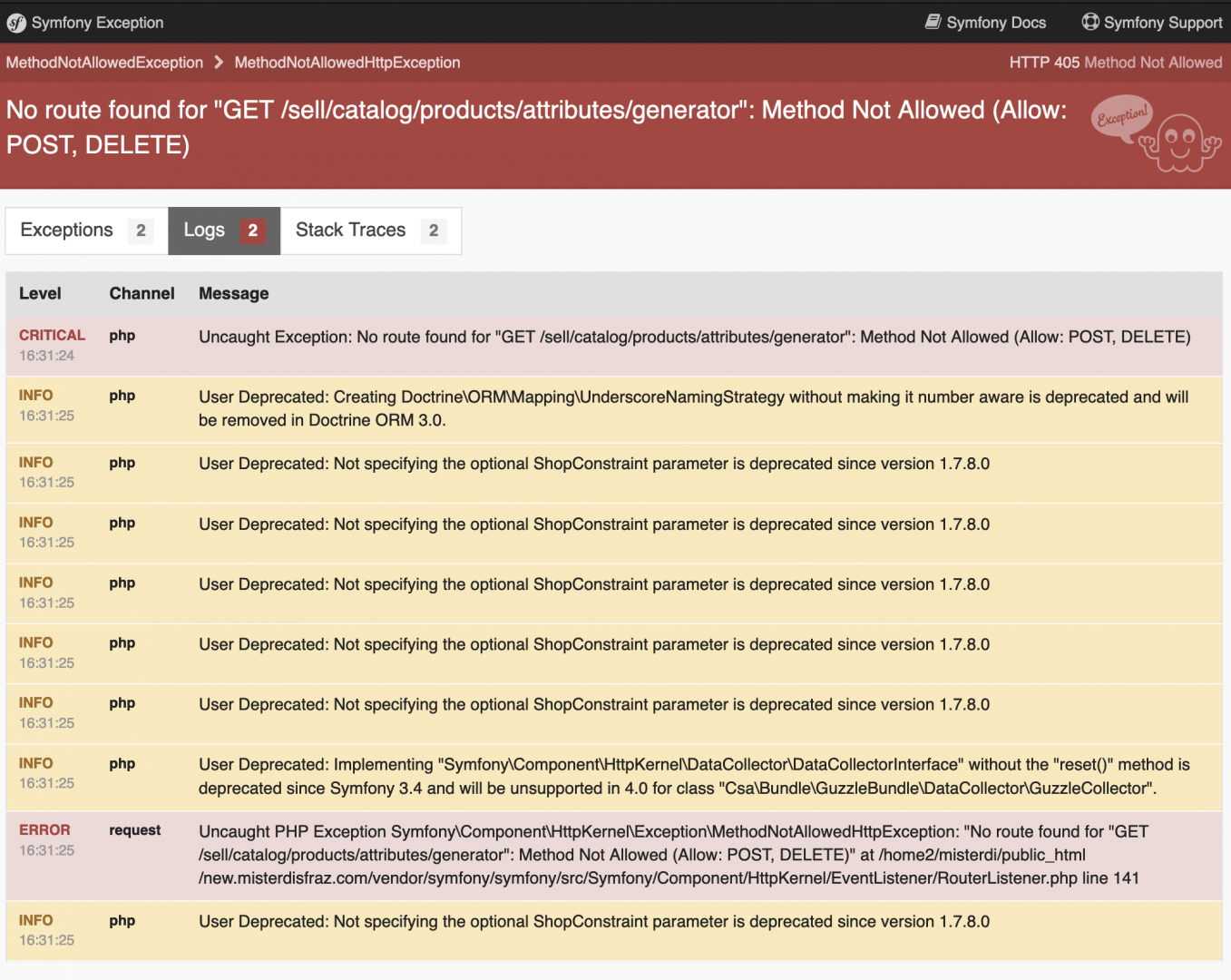Click the UnderscoreNamingStrategy deprecation message
The image size is (1231, 980).
(x=694, y=408)
